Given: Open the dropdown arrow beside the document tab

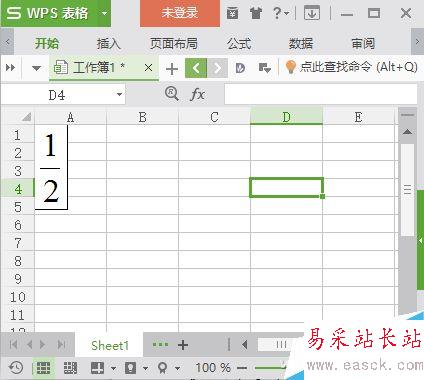Looking at the screenshot, I should click(36, 68).
